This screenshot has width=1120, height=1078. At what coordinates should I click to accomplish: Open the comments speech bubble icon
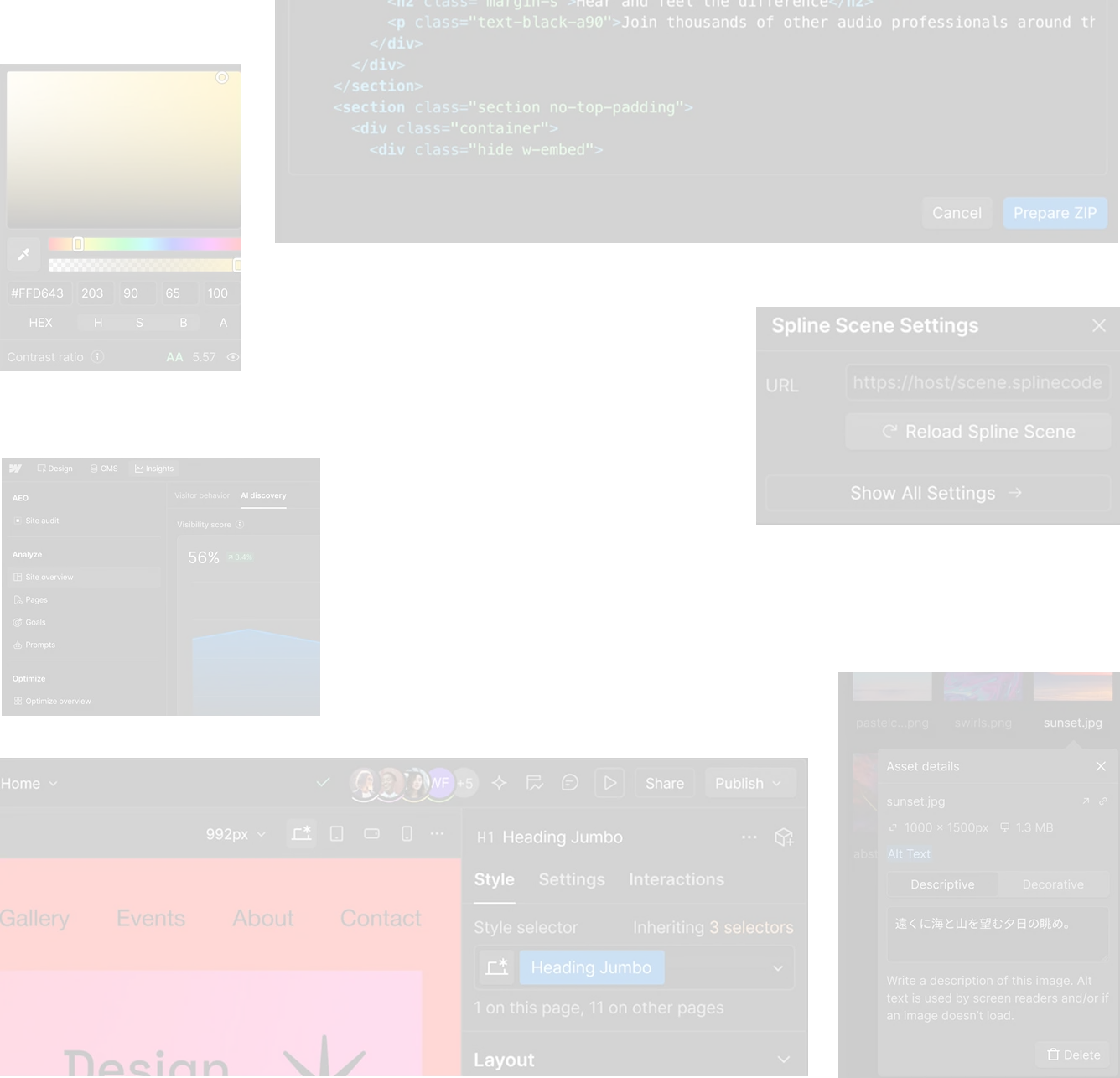[570, 783]
